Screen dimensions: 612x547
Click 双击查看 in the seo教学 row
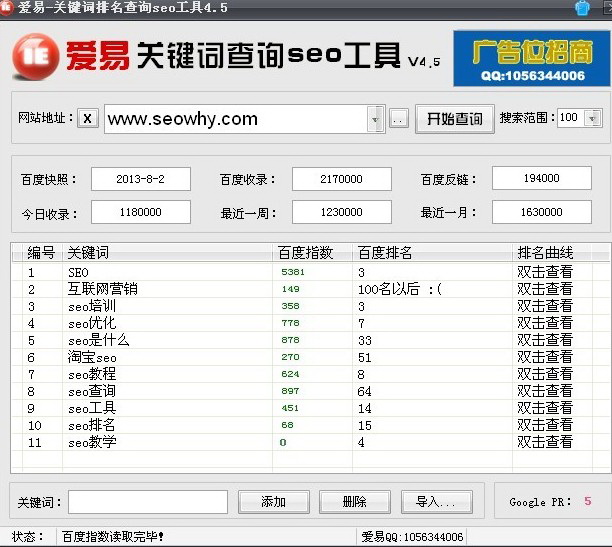(x=545, y=442)
